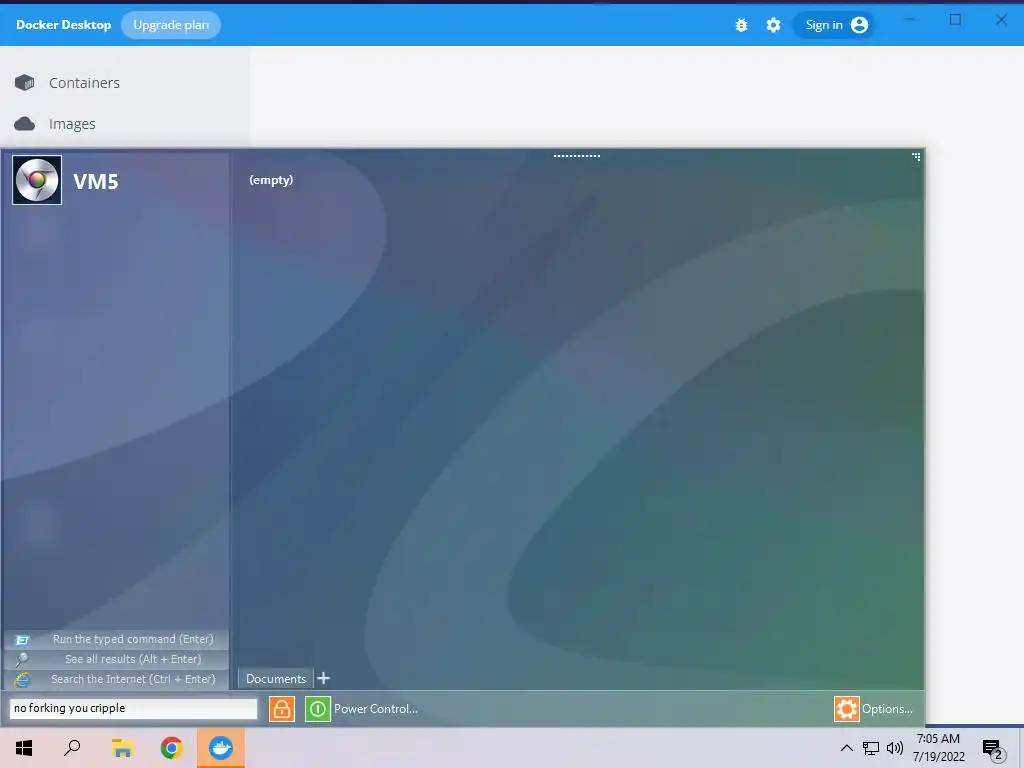The width and height of the screenshot is (1024, 768).
Task: Click the magnifier icon beside See all results
Action: click(22, 660)
